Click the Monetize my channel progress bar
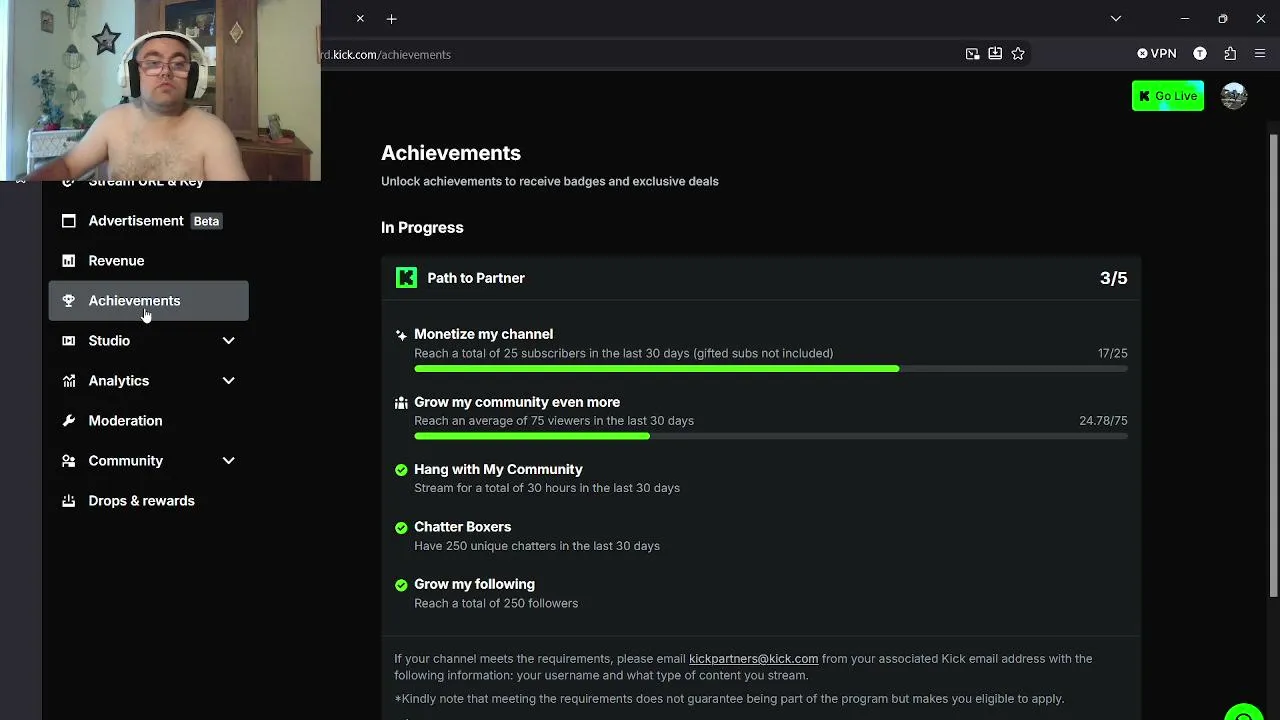 [x=771, y=369]
